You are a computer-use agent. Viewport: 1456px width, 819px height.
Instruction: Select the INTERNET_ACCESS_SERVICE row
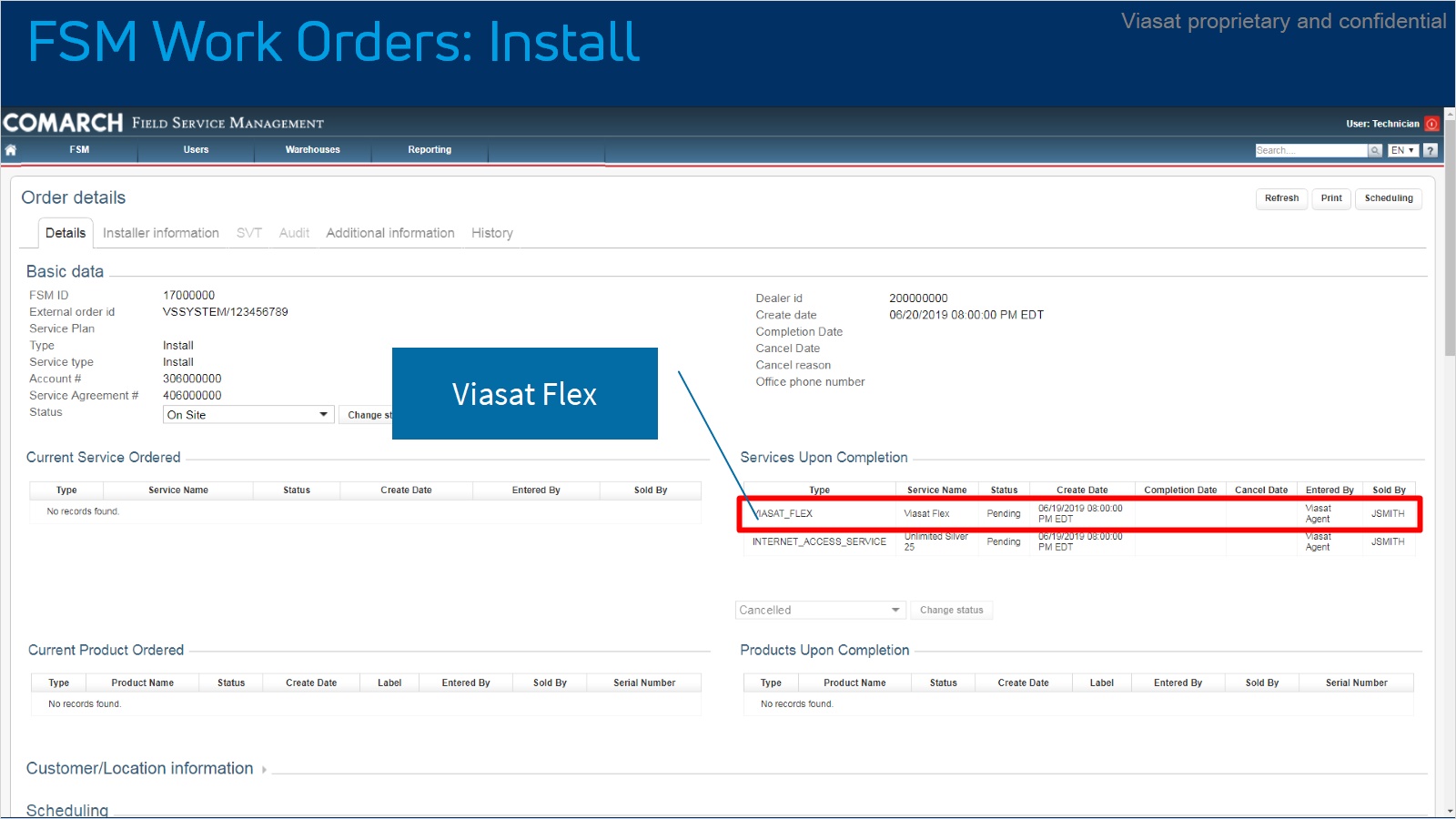coord(1079,542)
